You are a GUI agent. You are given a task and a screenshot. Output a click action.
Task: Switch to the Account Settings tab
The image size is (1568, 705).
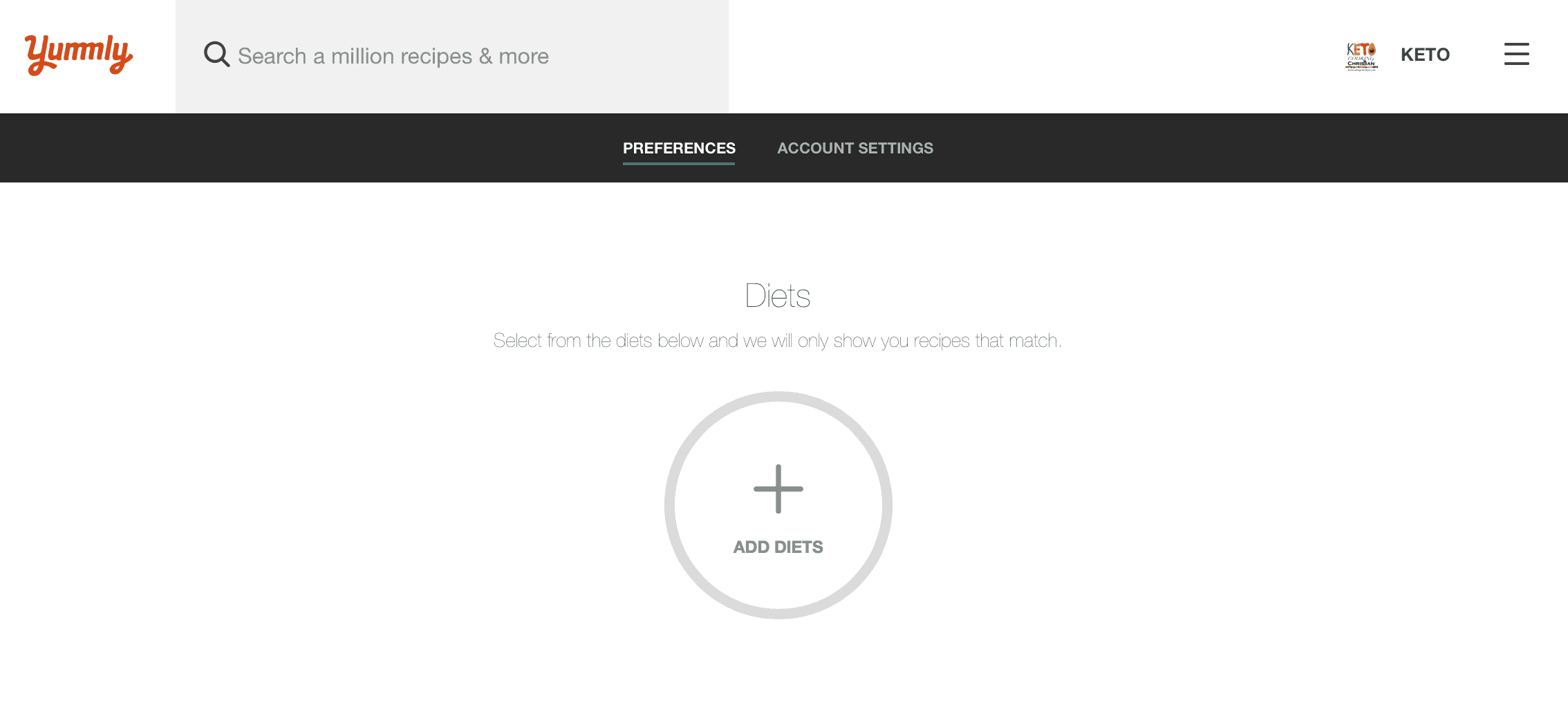(x=855, y=148)
